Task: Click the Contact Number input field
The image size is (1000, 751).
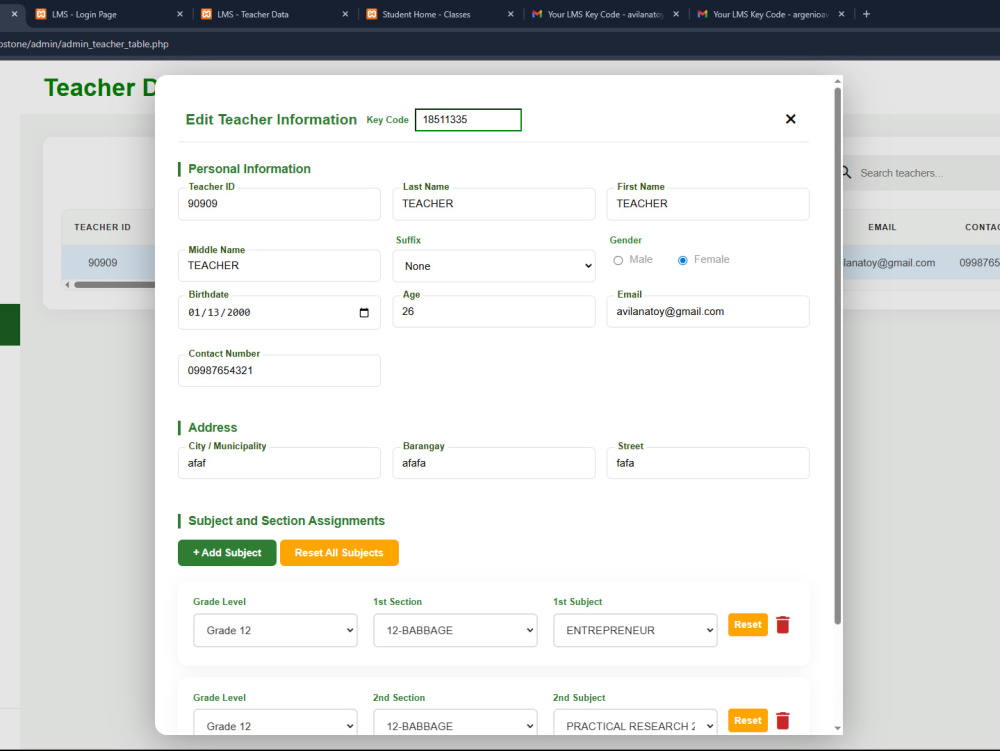Action: (x=279, y=370)
